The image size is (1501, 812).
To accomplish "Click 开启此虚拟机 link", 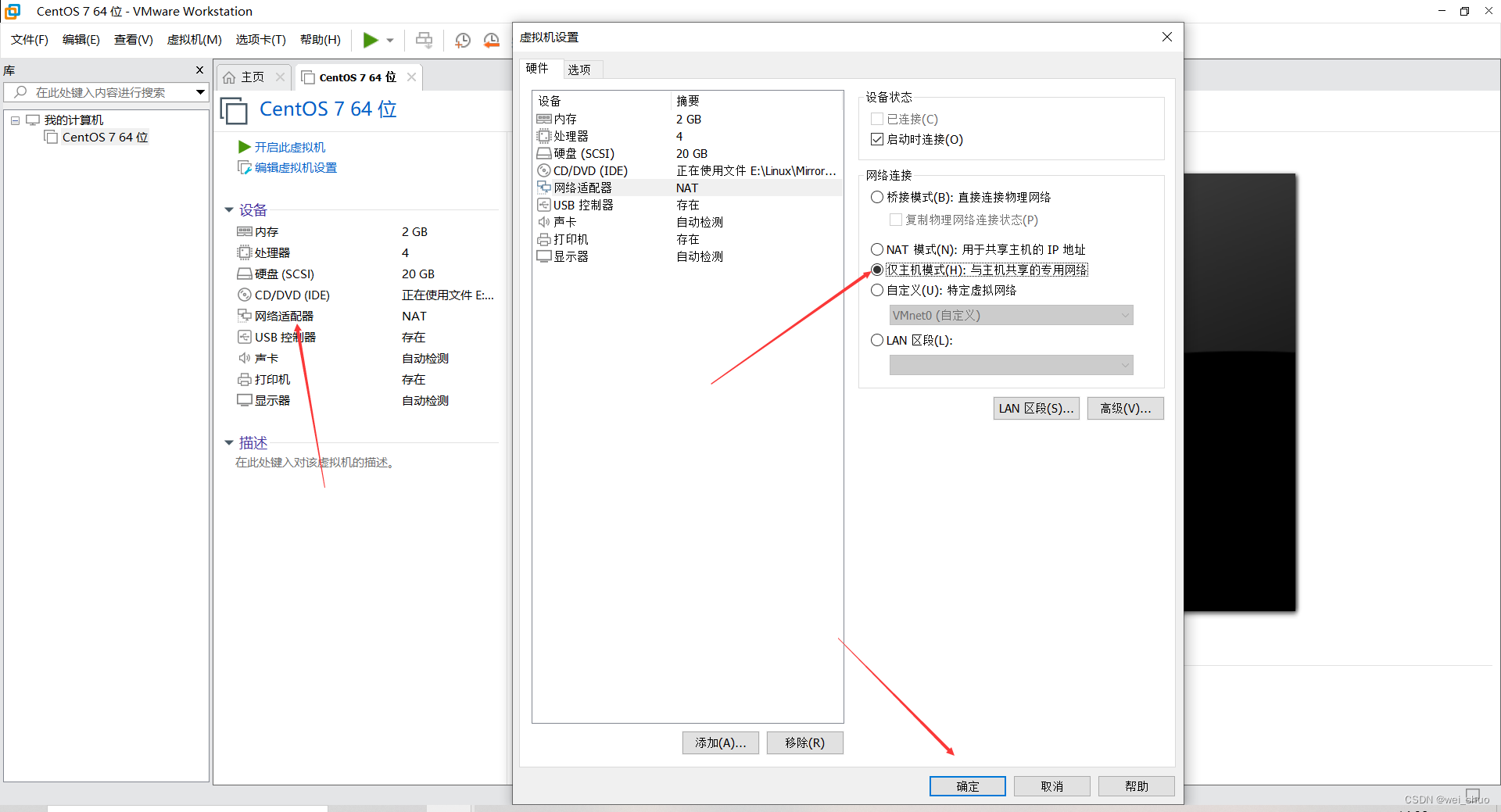I will 289,147.
